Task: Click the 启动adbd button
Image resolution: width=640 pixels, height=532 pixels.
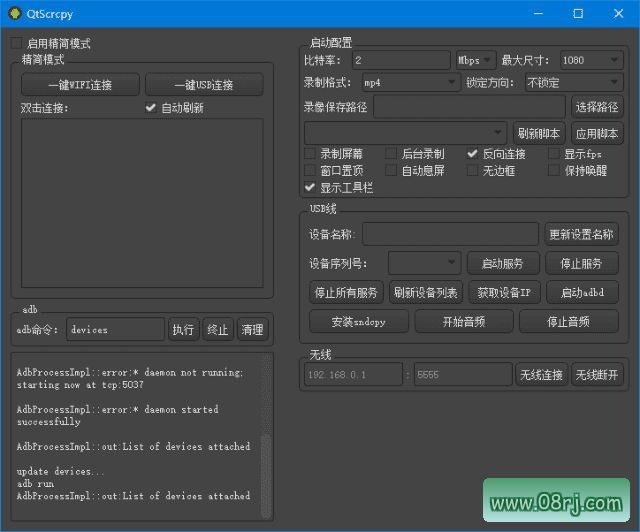Action: tap(582, 292)
